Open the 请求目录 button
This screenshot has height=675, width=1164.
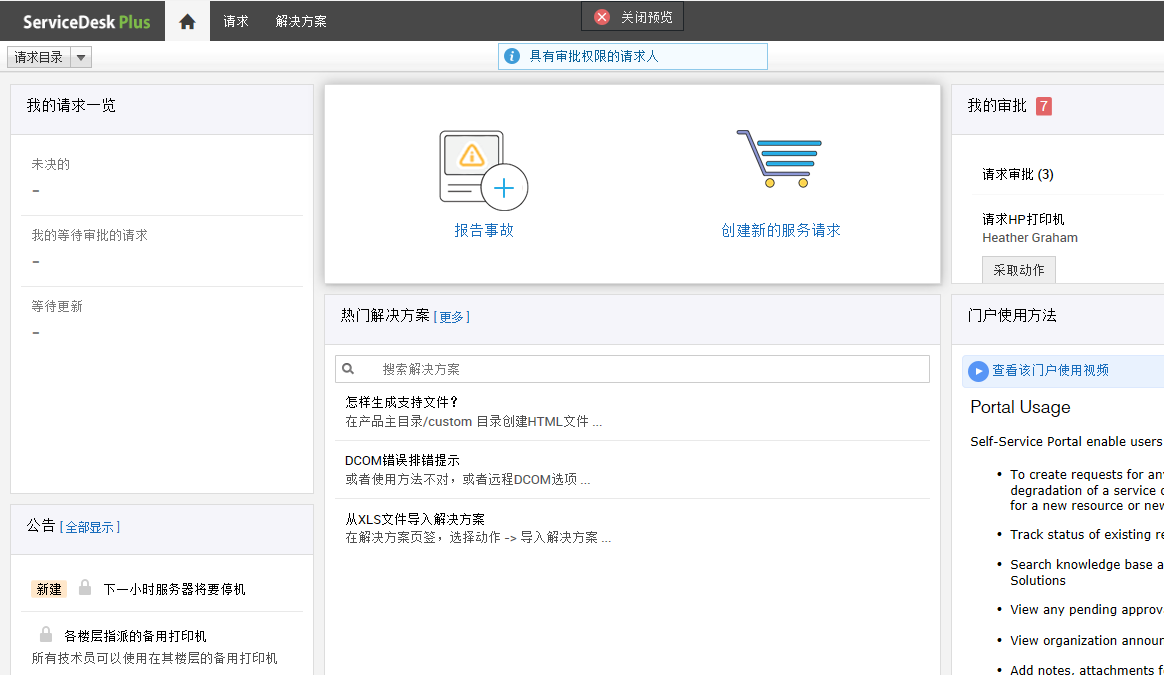coord(39,57)
